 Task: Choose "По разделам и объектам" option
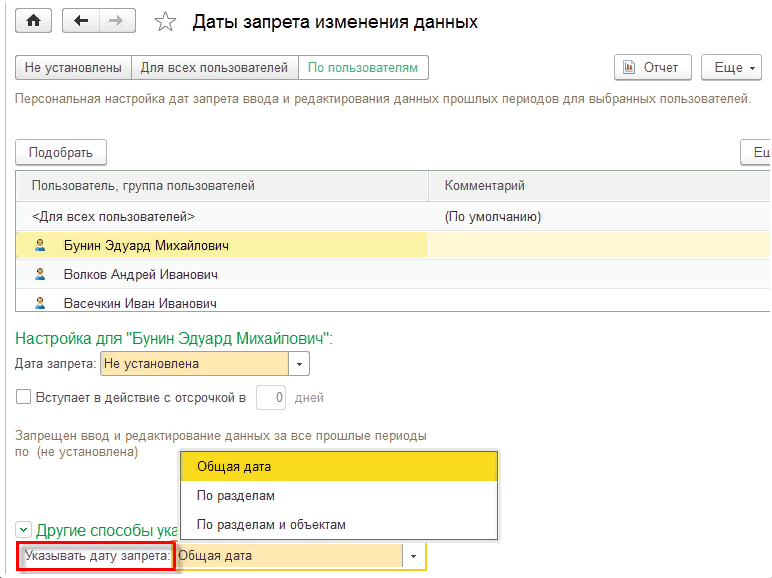pyautogui.click(x=271, y=524)
